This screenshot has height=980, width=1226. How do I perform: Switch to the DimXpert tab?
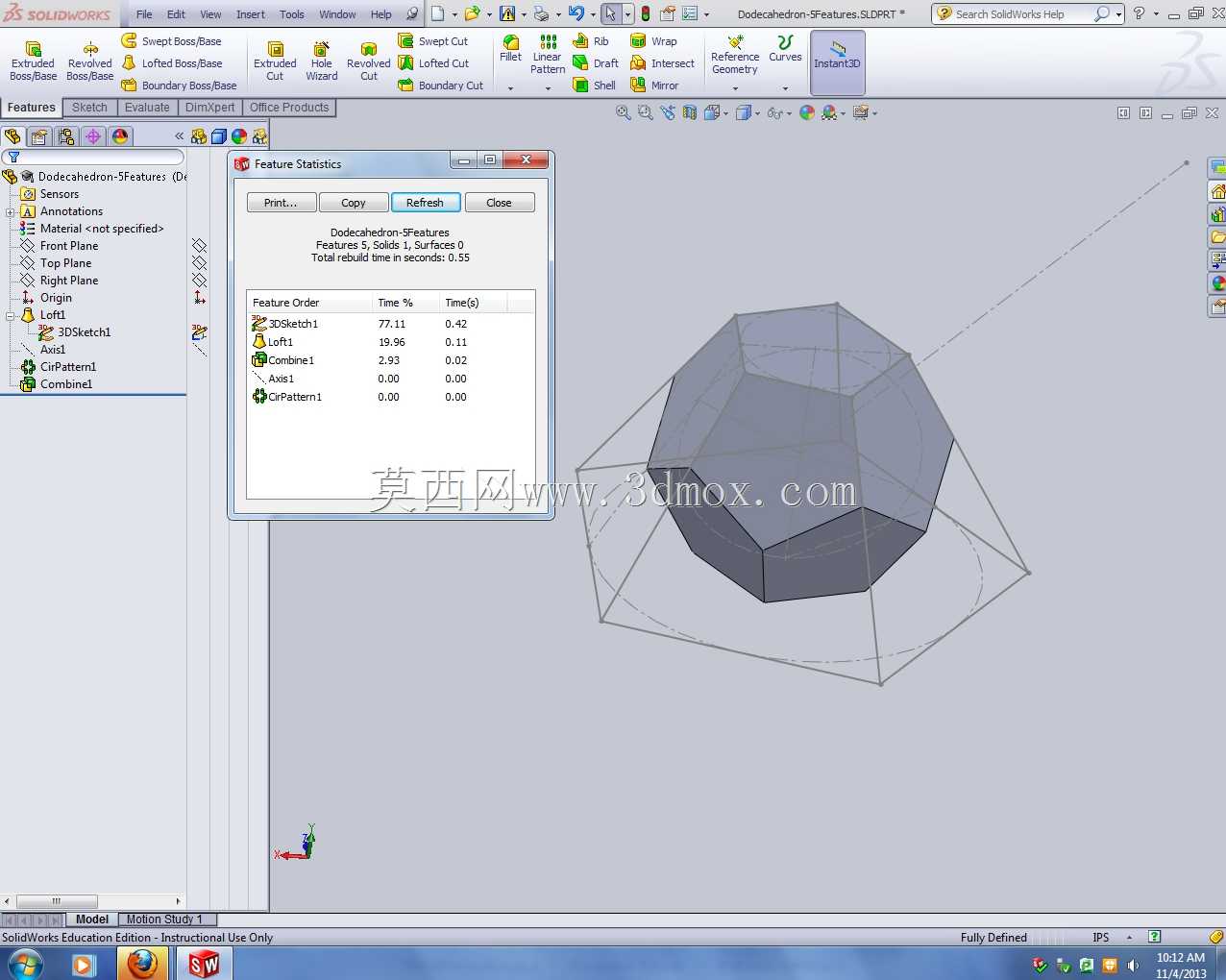[209, 108]
